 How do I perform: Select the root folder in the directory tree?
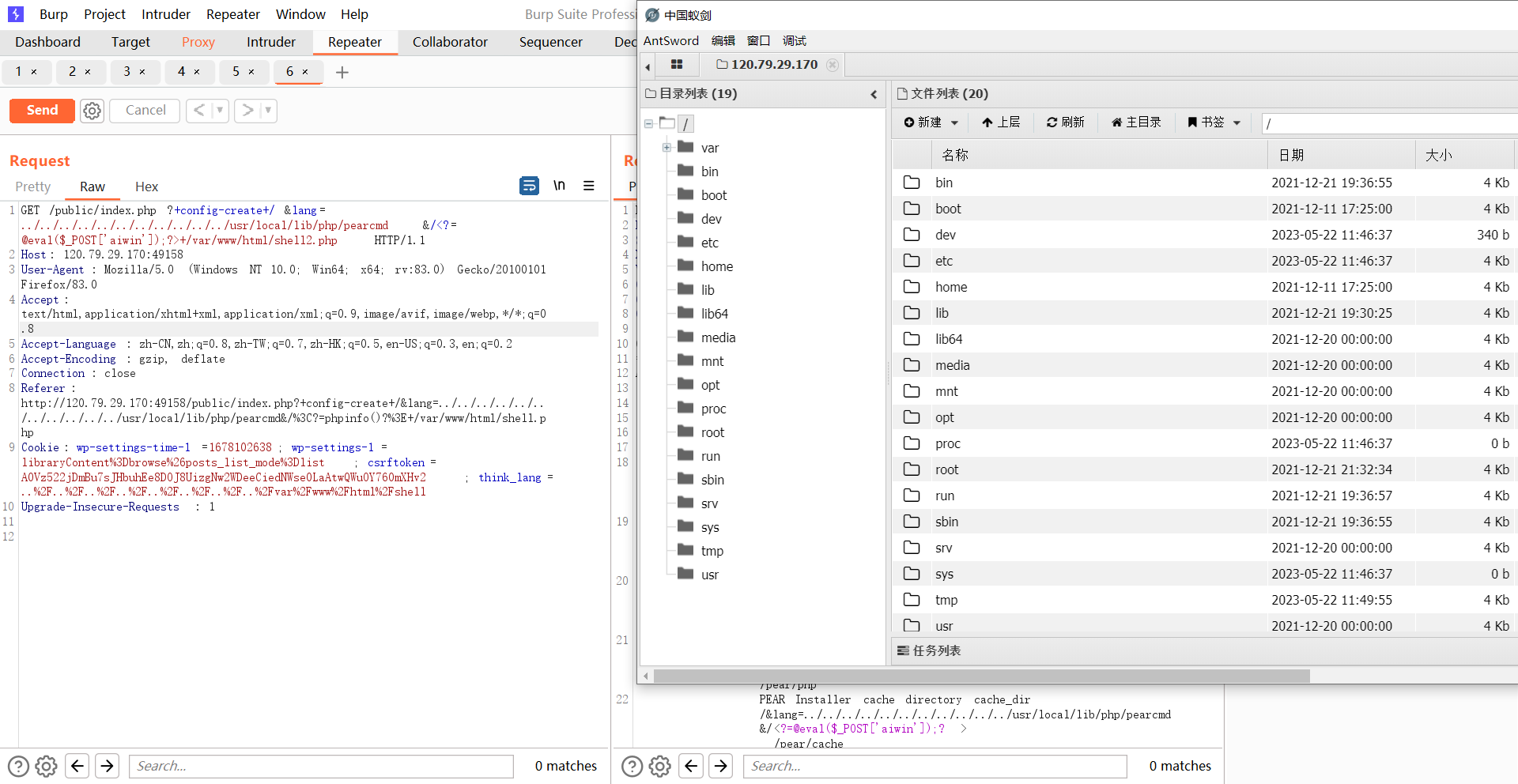(712, 432)
